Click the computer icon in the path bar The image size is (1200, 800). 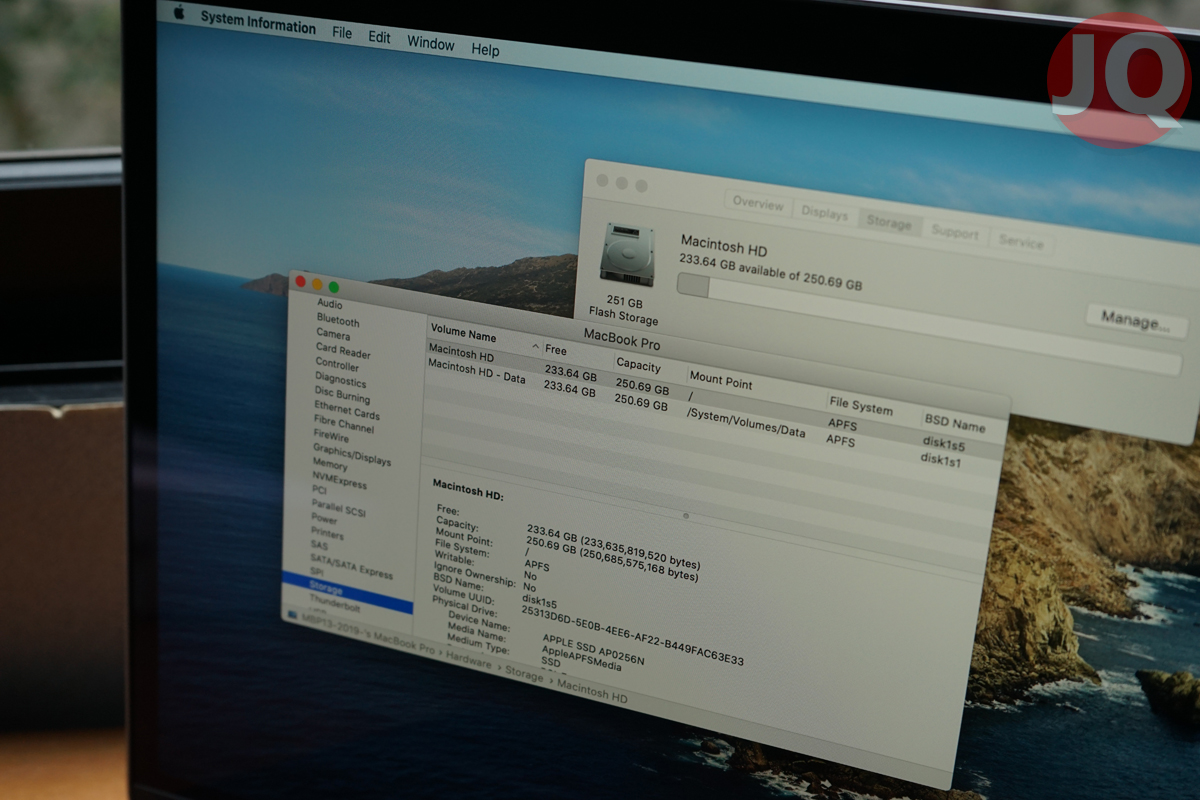292,614
